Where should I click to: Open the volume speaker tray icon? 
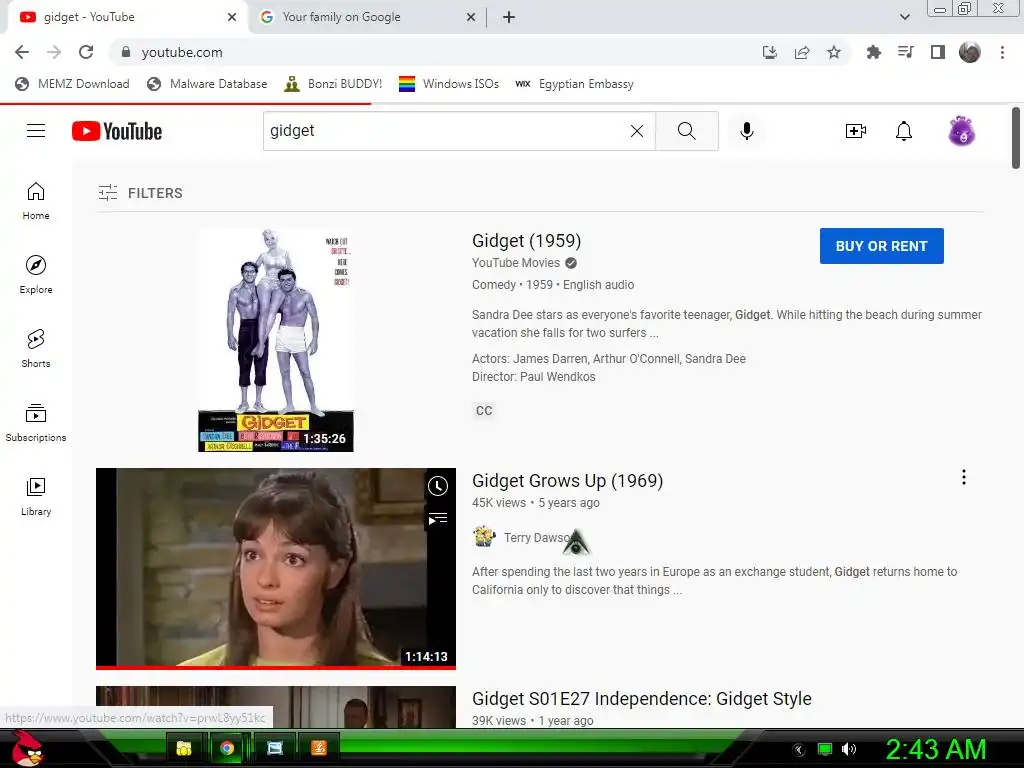[849, 749]
